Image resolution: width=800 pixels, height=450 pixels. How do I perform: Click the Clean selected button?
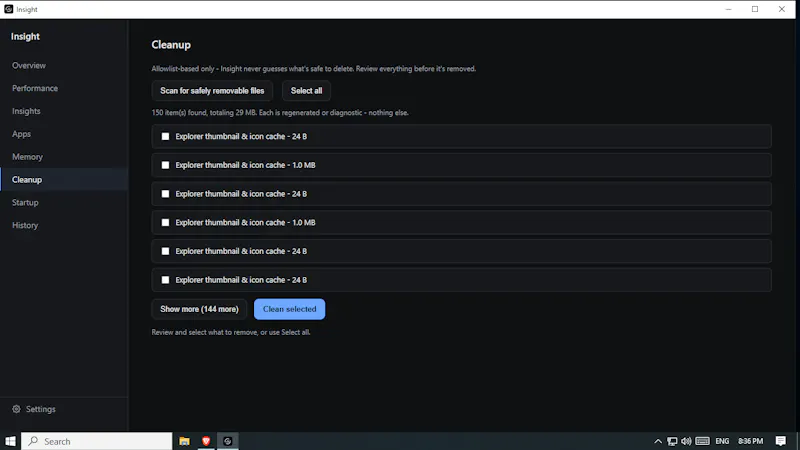(x=289, y=309)
